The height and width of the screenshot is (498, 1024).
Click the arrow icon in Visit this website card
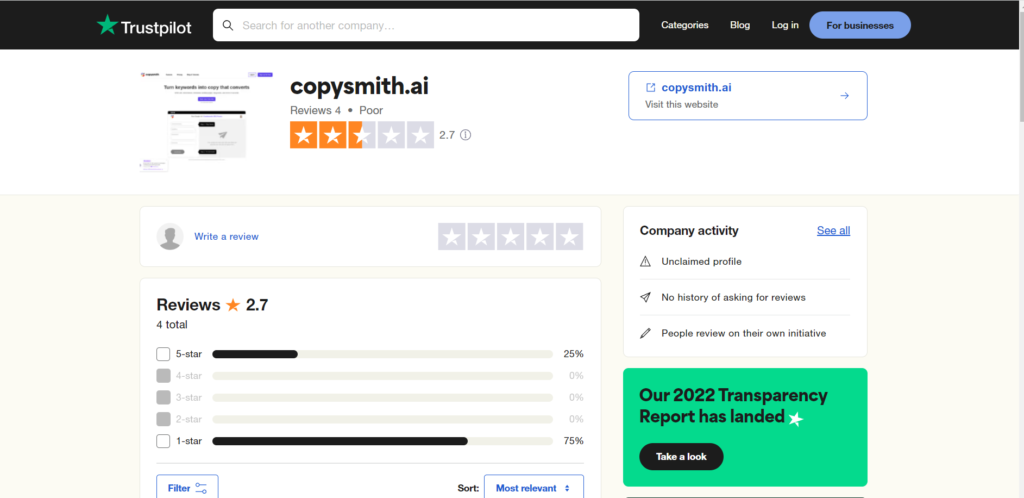point(844,96)
